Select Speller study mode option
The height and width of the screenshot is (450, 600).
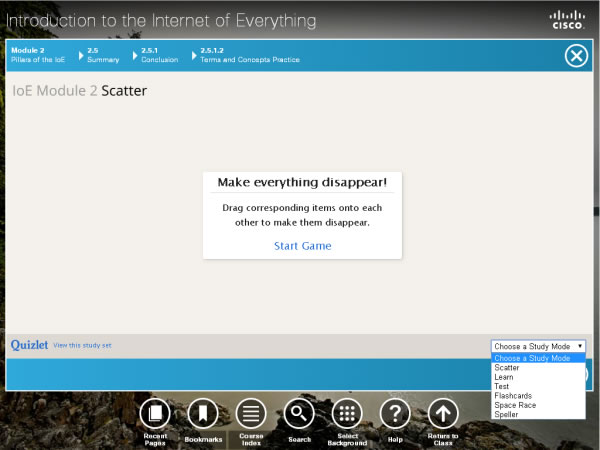(507, 414)
